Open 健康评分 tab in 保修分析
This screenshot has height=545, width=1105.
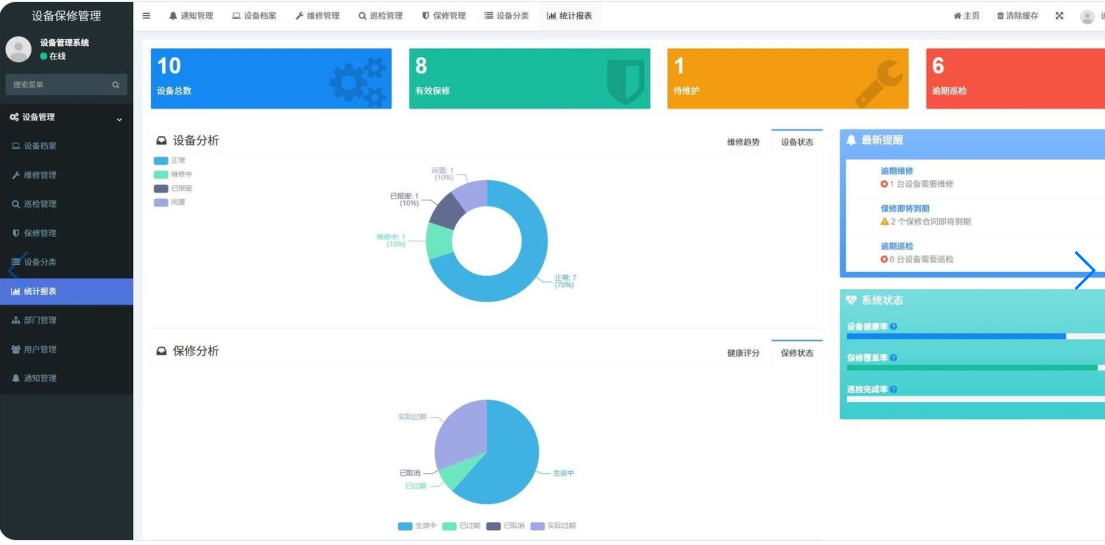742,353
